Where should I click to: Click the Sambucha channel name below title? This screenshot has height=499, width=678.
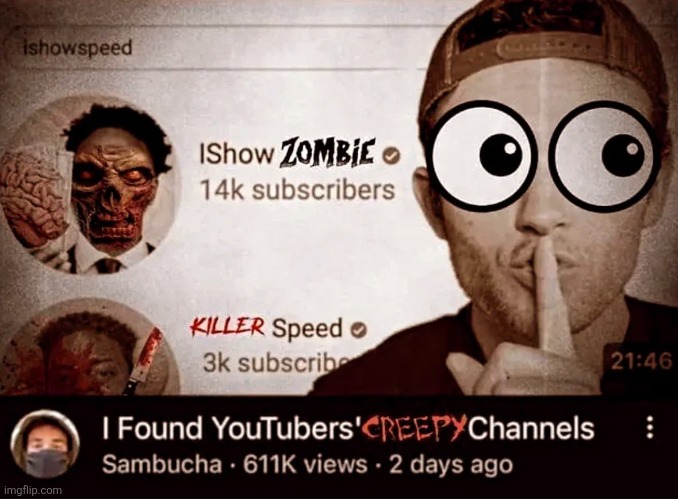[x=162, y=465]
